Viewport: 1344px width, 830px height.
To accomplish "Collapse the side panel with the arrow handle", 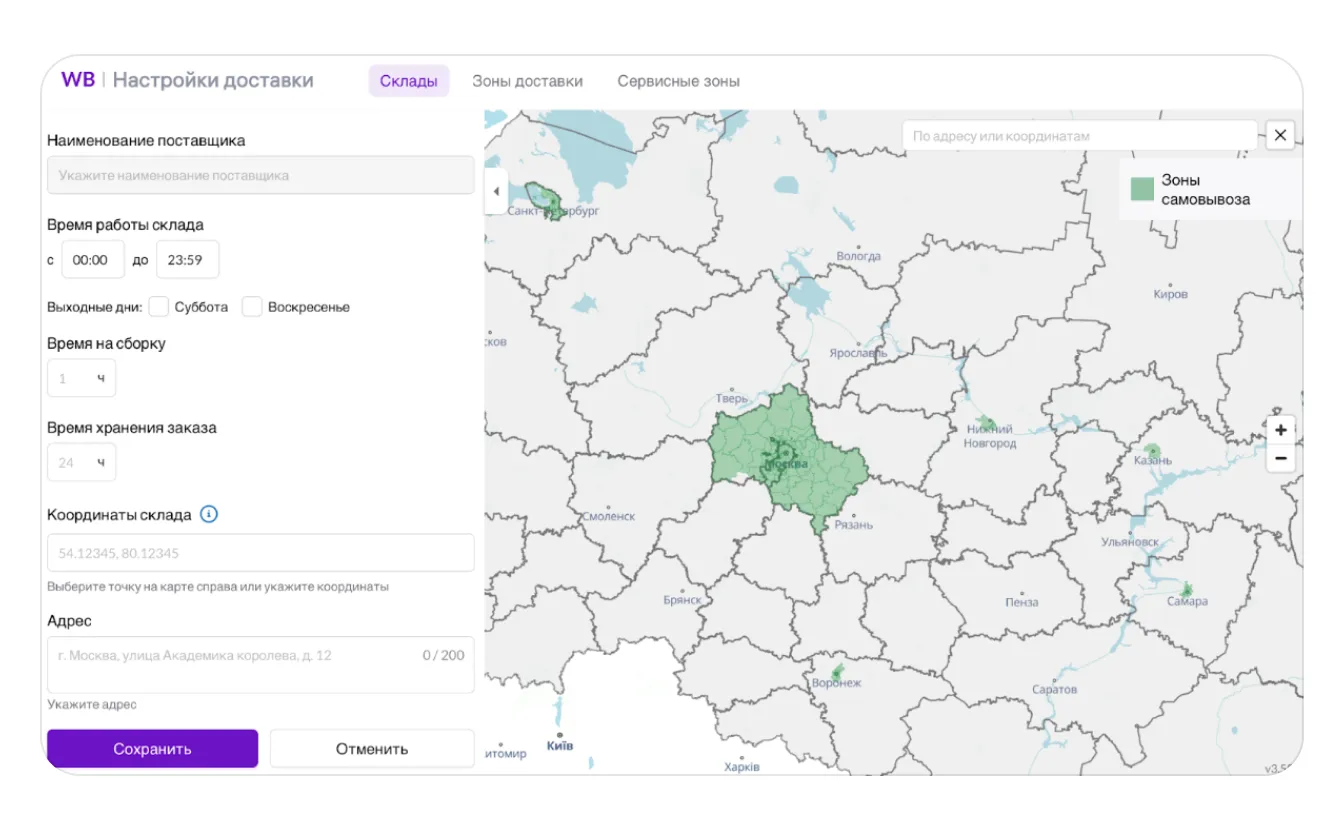I will [496, 191].
